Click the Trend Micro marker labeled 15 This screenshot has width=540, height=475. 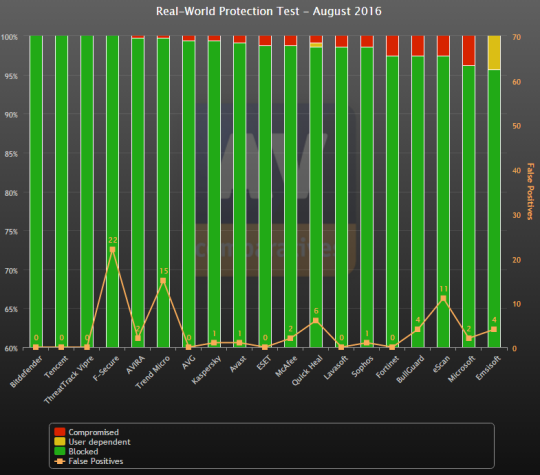[x=163, y=281]
